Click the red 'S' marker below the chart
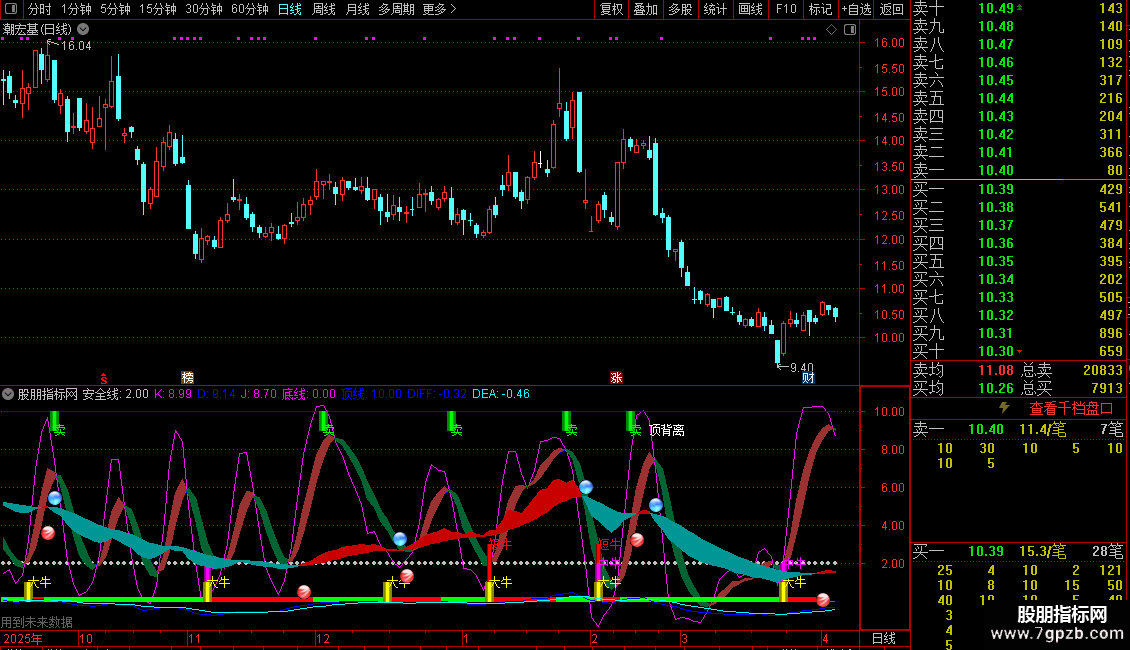This screenshot has height=650, width=1130. [x=103, y=377]
